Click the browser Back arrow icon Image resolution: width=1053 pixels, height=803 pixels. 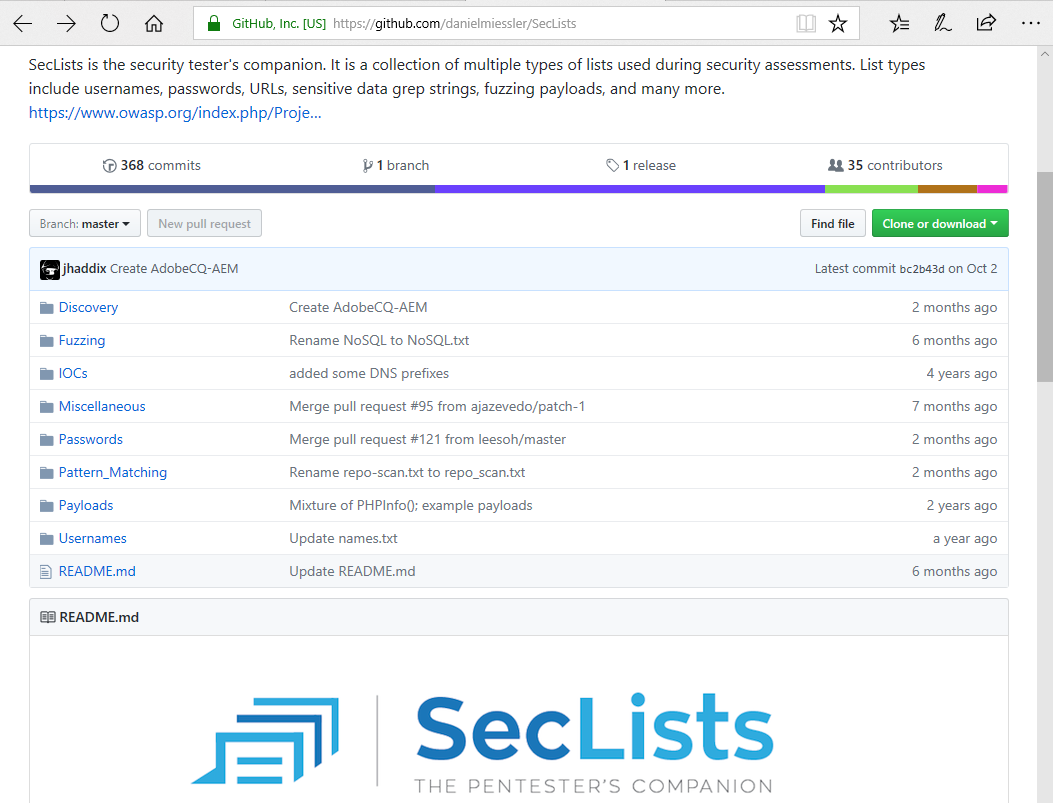(22, 23)
